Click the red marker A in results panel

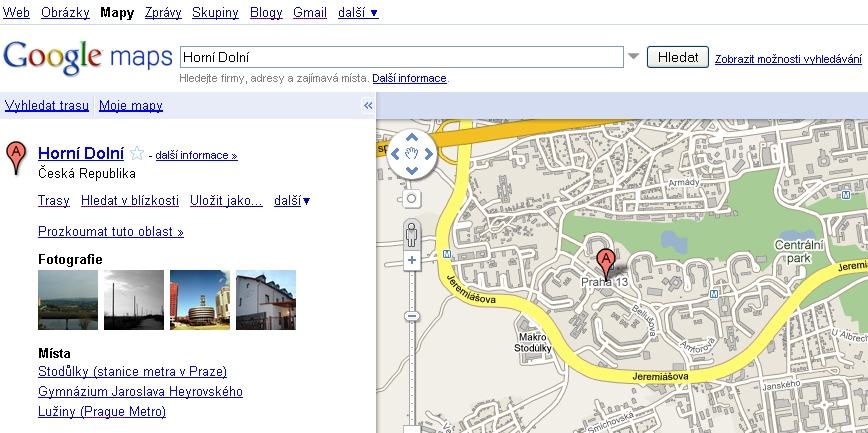click(16, 157)
